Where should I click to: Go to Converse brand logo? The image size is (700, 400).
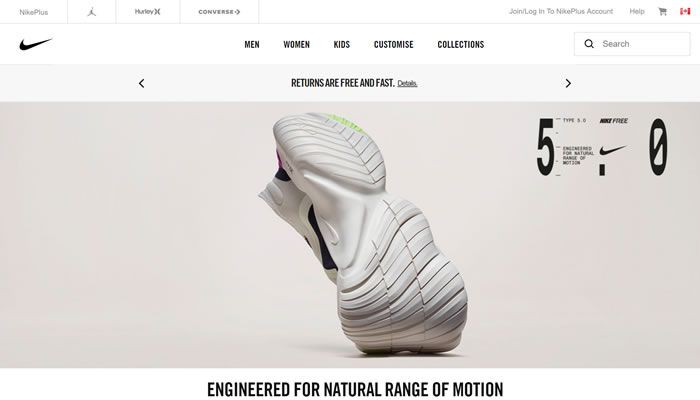(x=219, y=12)
